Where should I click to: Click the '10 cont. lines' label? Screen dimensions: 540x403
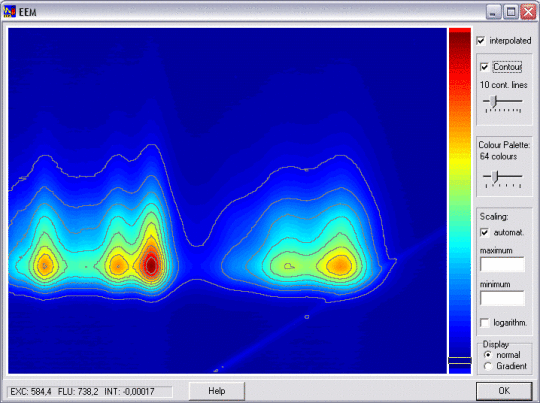coord(503,85)
